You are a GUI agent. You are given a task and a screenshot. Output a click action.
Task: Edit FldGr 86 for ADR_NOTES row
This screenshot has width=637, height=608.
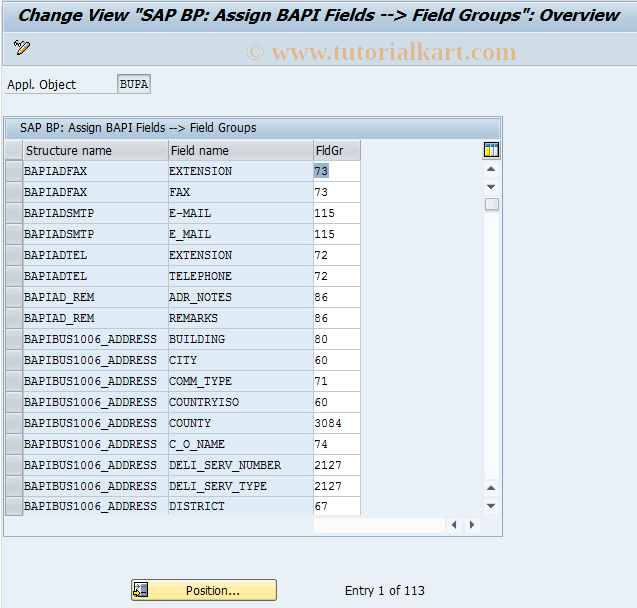pos(336,297)
